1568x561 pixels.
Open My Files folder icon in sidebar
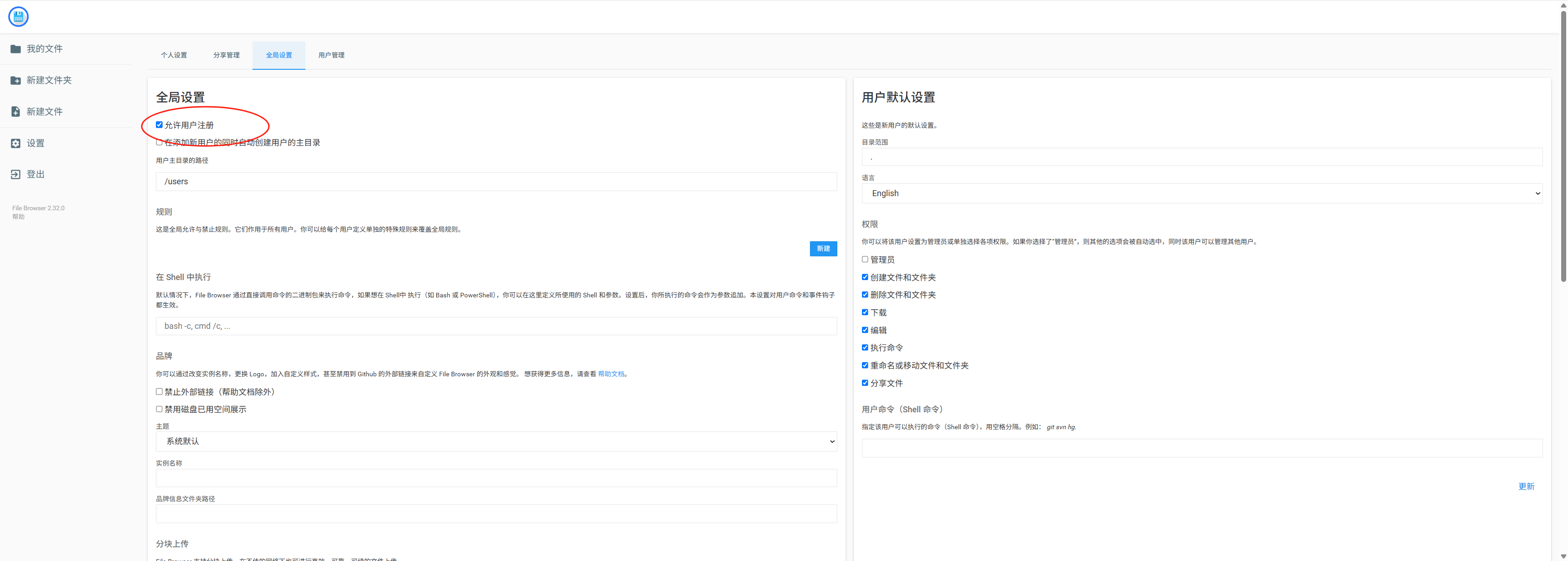pyautogui.click(x=16, y=49)
